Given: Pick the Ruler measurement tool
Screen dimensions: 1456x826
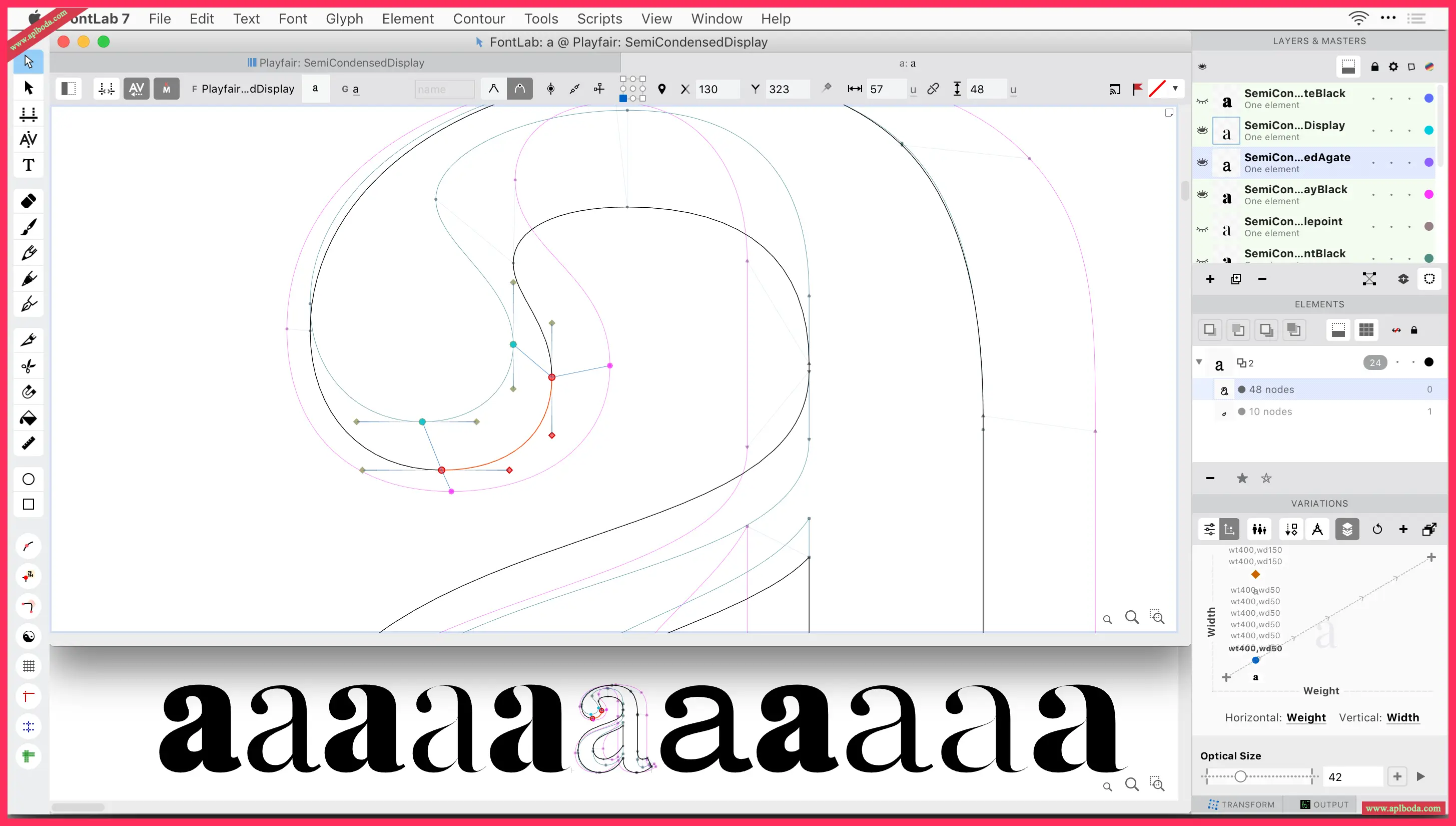Looking at the screenshot, I should 29,444.
